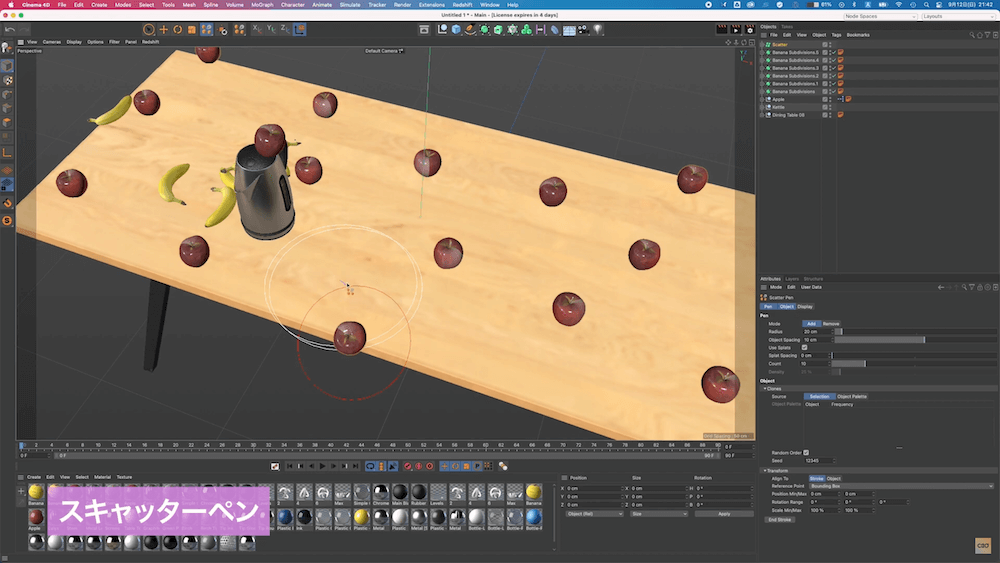Click the End Stroke button
This screenshot has height=563, width=1000.
[x=779, y=519]
